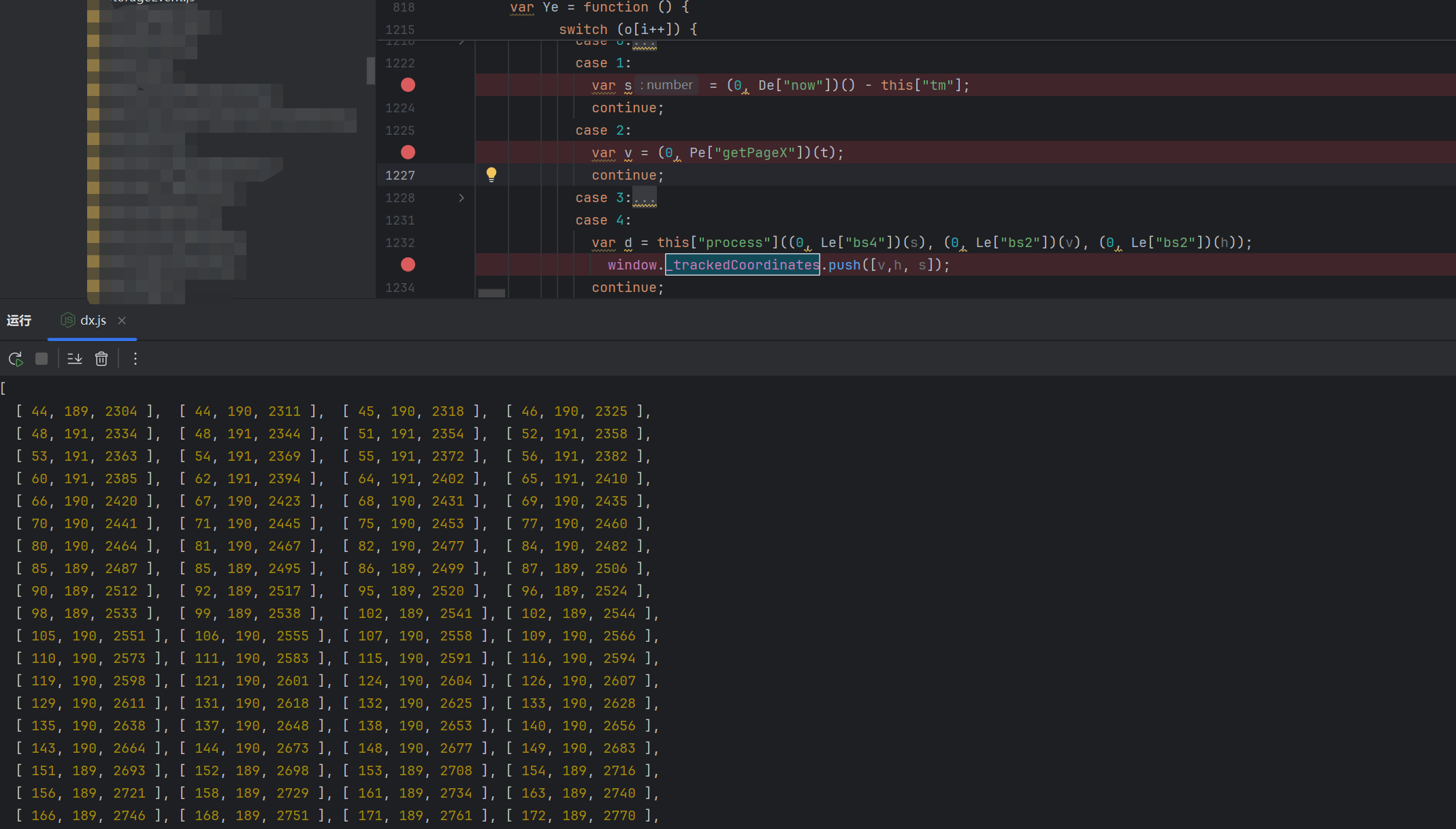Click the project panel vertical scrollbar
The image size is (1456, 829).
(370, 70)
